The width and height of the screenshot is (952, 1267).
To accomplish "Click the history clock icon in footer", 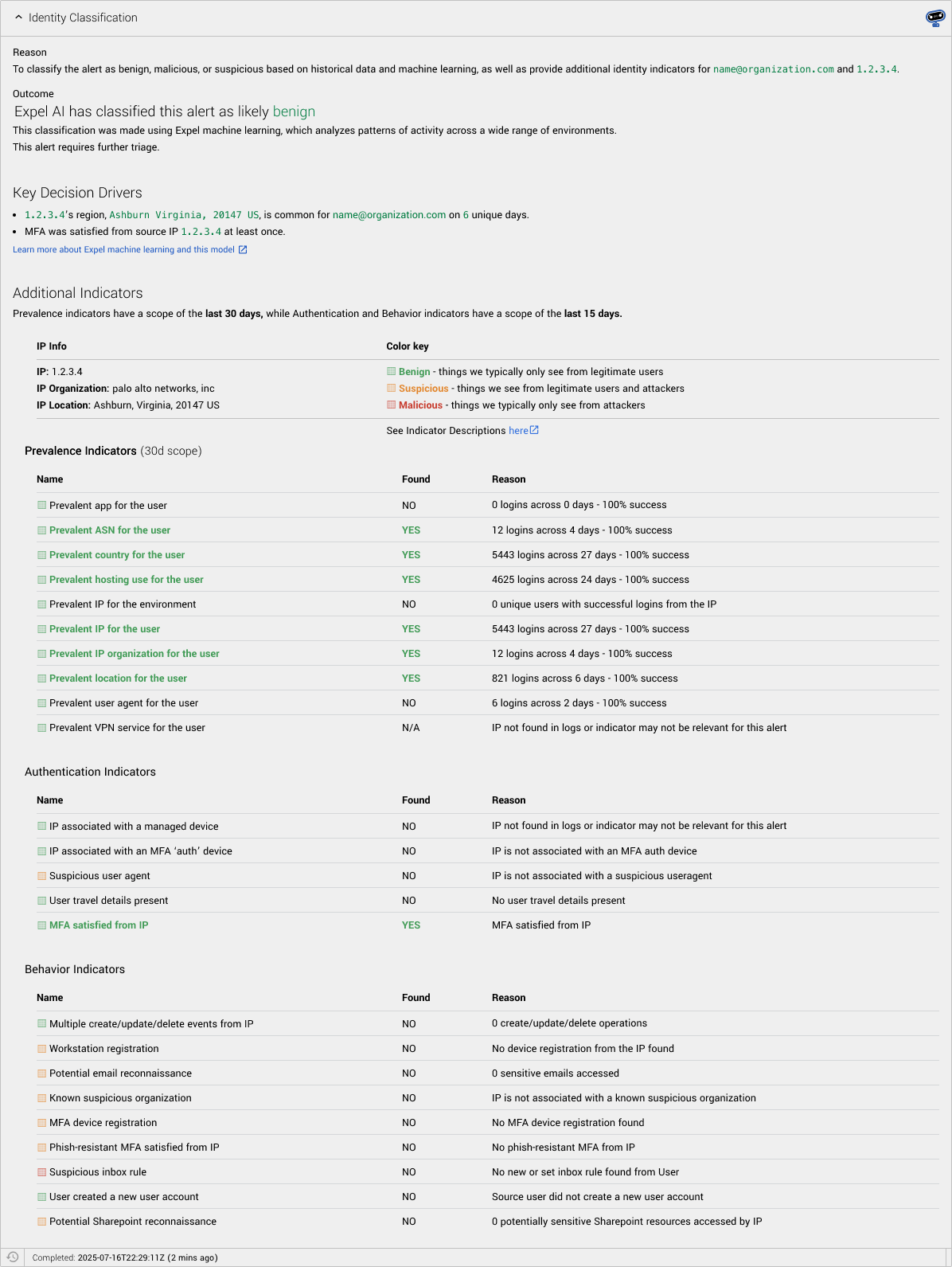I will (x=13, y=1257).
